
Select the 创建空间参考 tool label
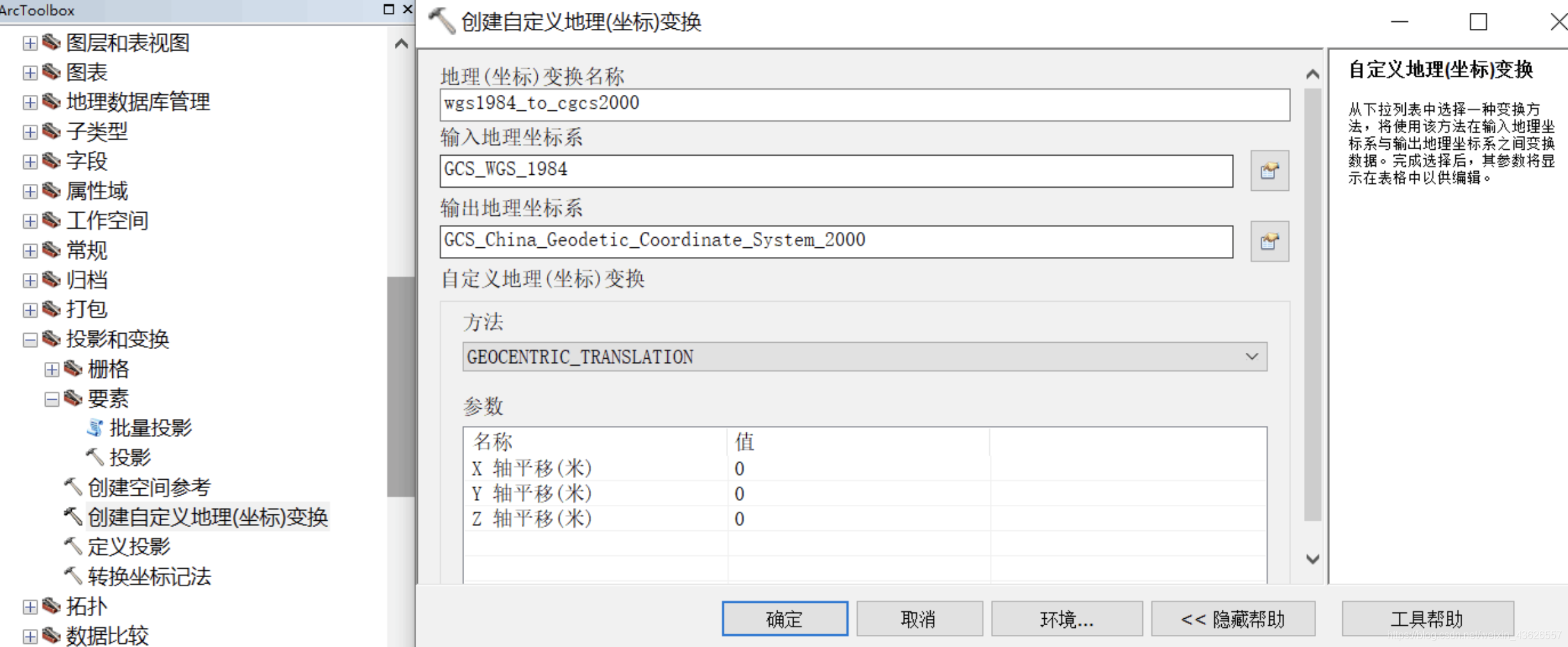pos(149,487)
